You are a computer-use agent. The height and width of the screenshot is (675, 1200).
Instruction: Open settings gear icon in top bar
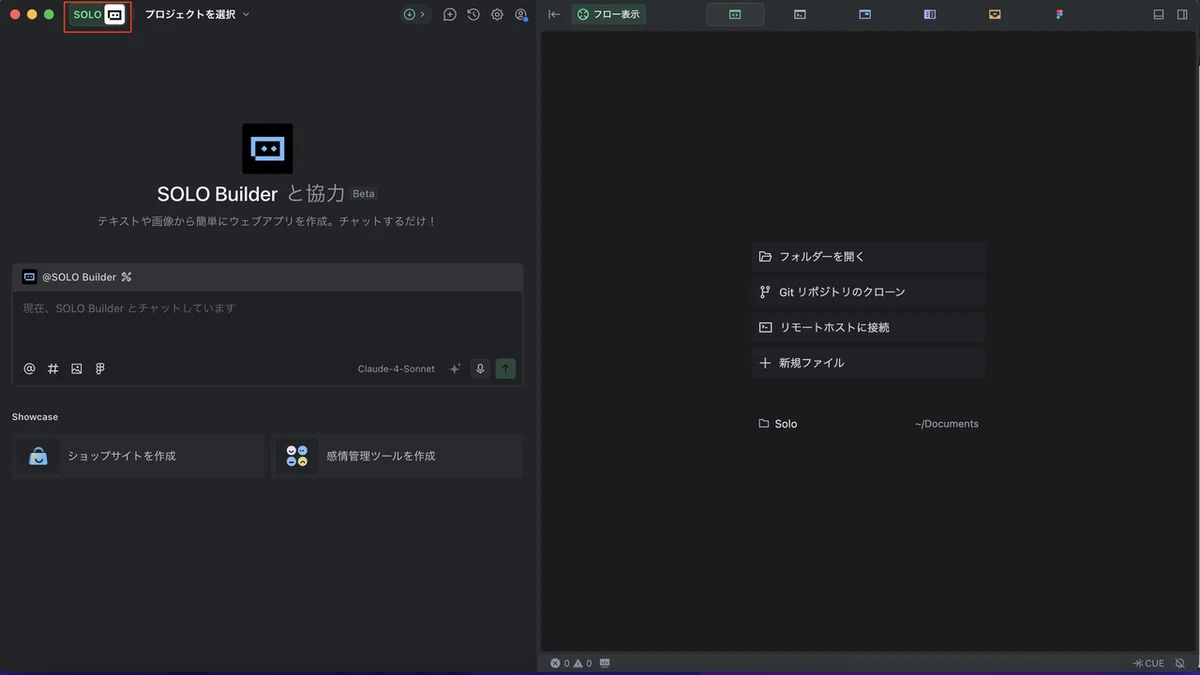497,15
